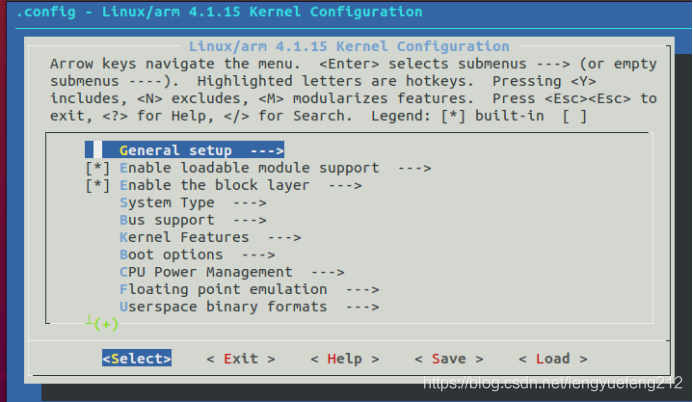Viewport: 693px width, 402px height.
Task: Toggle Enable the block layer checkbox
Action: (97, 185)
